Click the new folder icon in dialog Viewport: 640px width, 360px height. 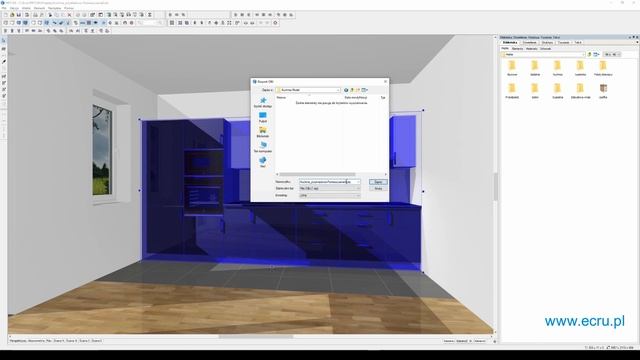(x=358, y=90)
